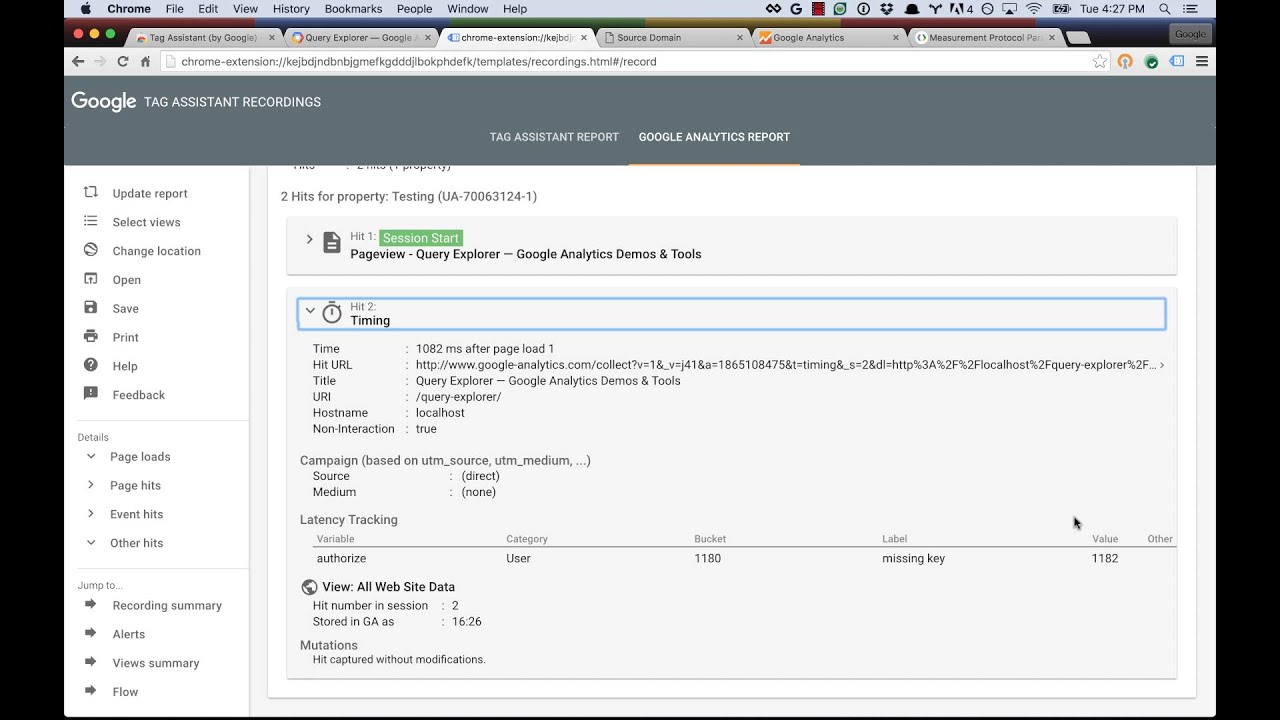Screen dimensions: 1280x720
Task: Click the pageview document icon in Hit 1
Action: tap(332, 243)
